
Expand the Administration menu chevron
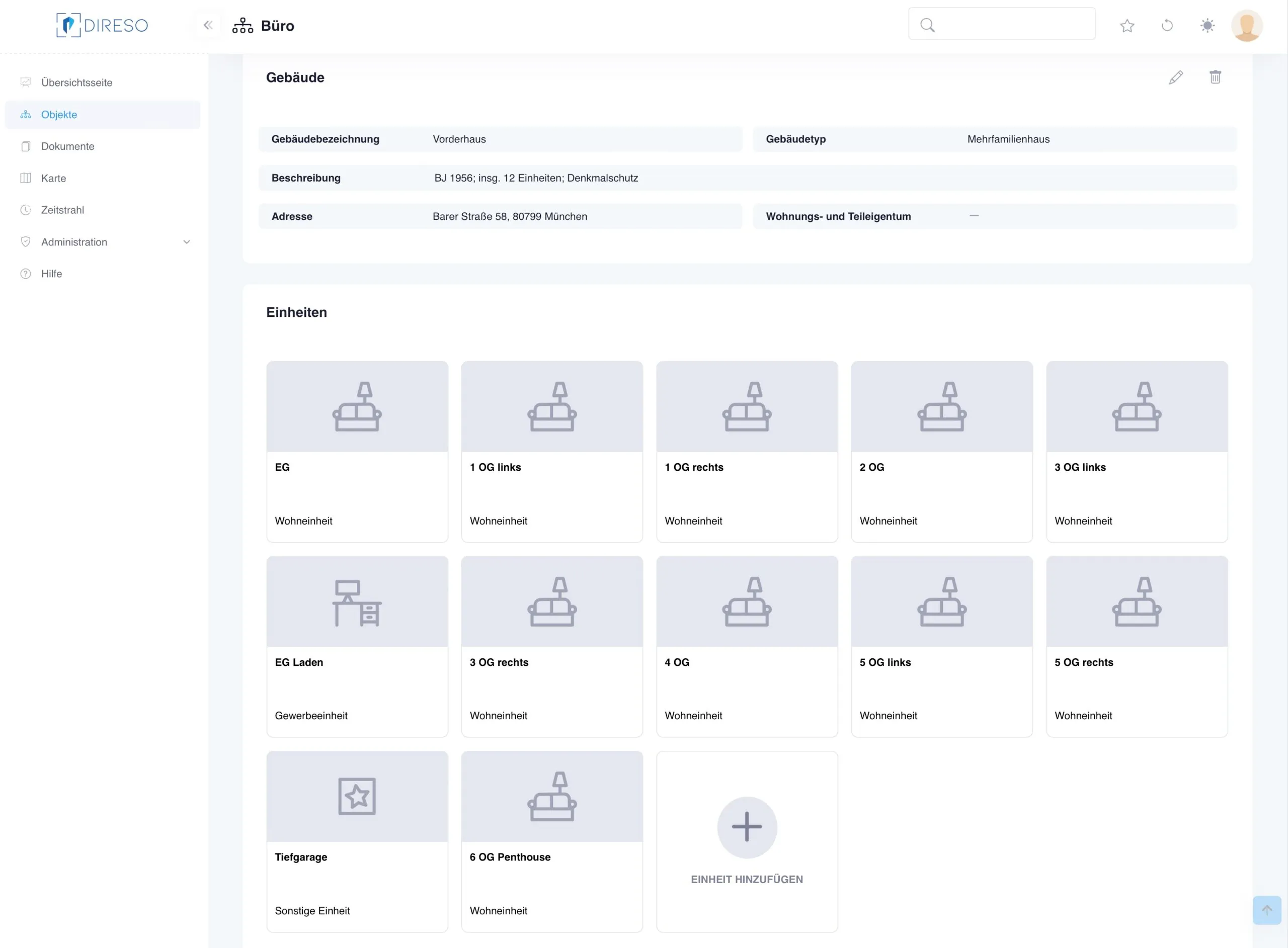pyautogui.click(x=187, y=242)
